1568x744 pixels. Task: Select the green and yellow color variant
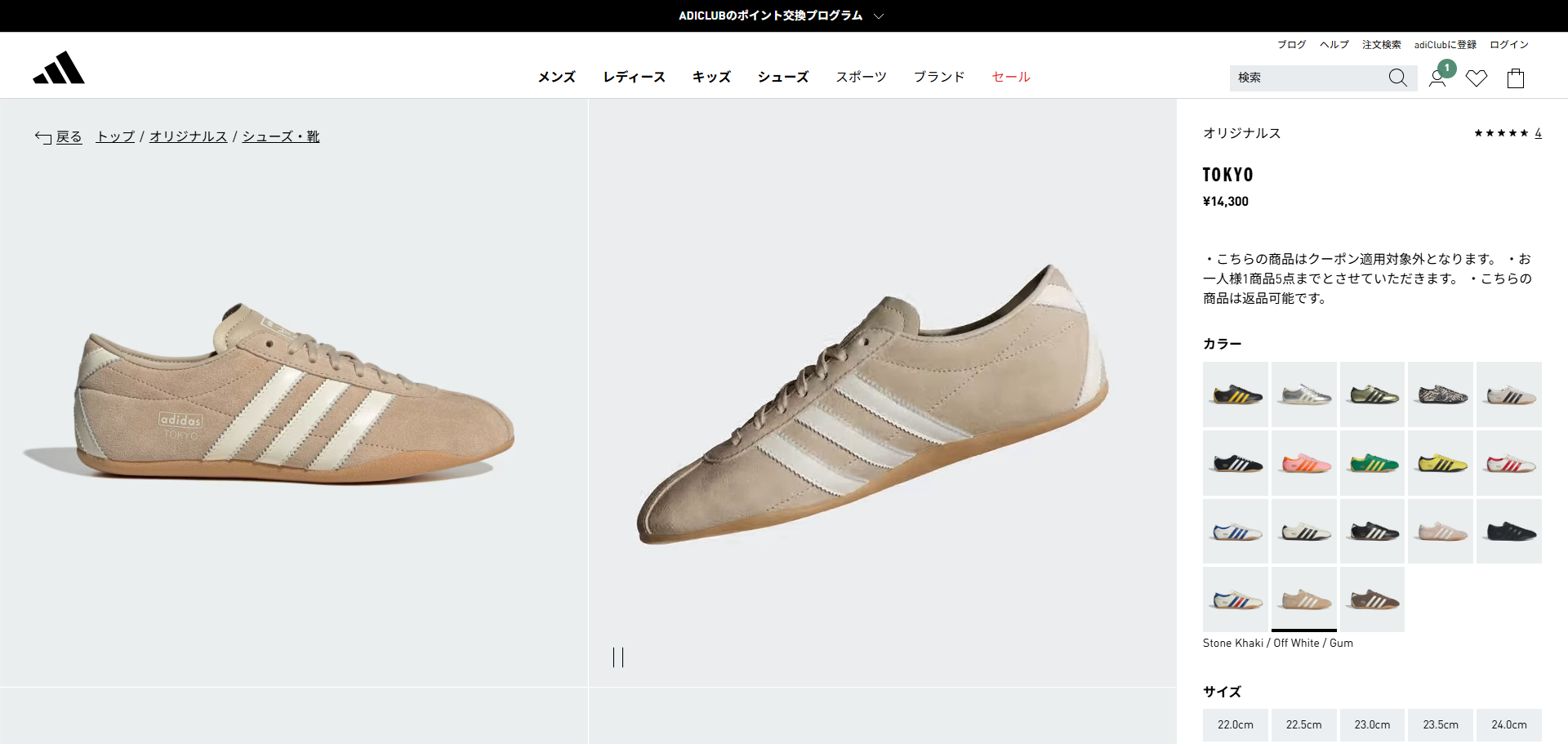pyautogui.click(x=1372, y=463)
